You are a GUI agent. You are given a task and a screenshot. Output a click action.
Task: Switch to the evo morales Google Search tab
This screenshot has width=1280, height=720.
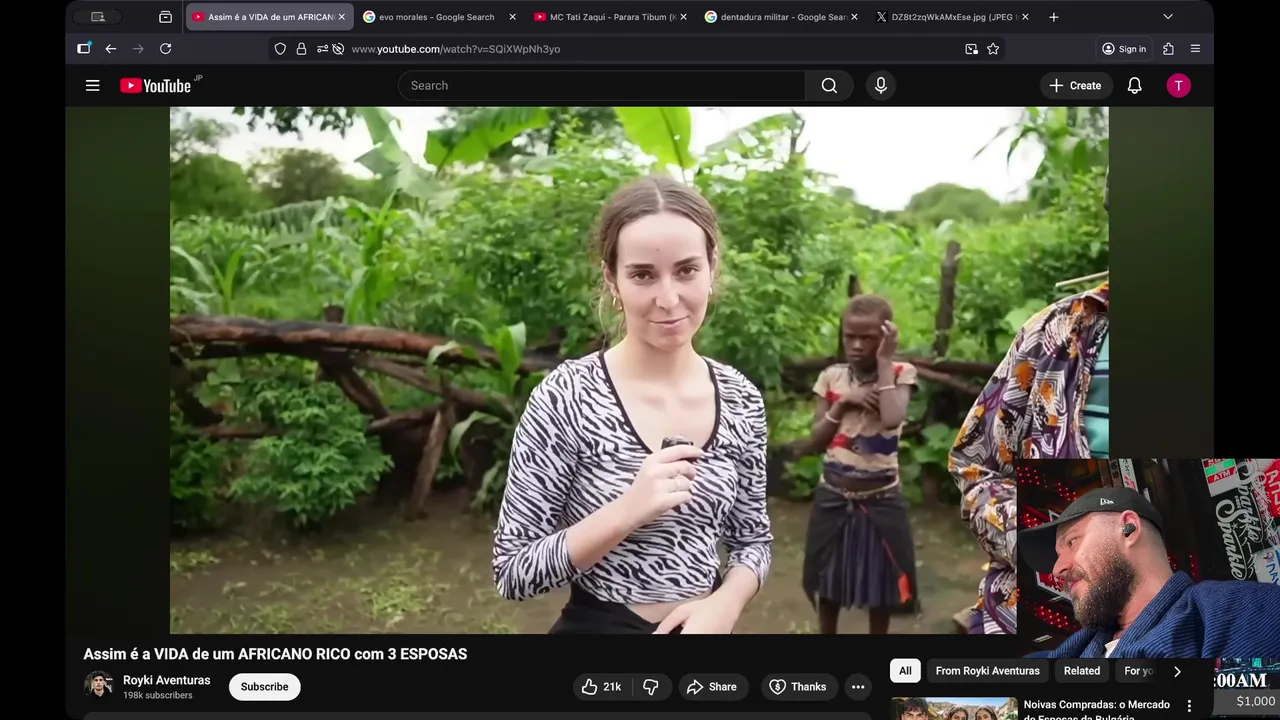436,17
